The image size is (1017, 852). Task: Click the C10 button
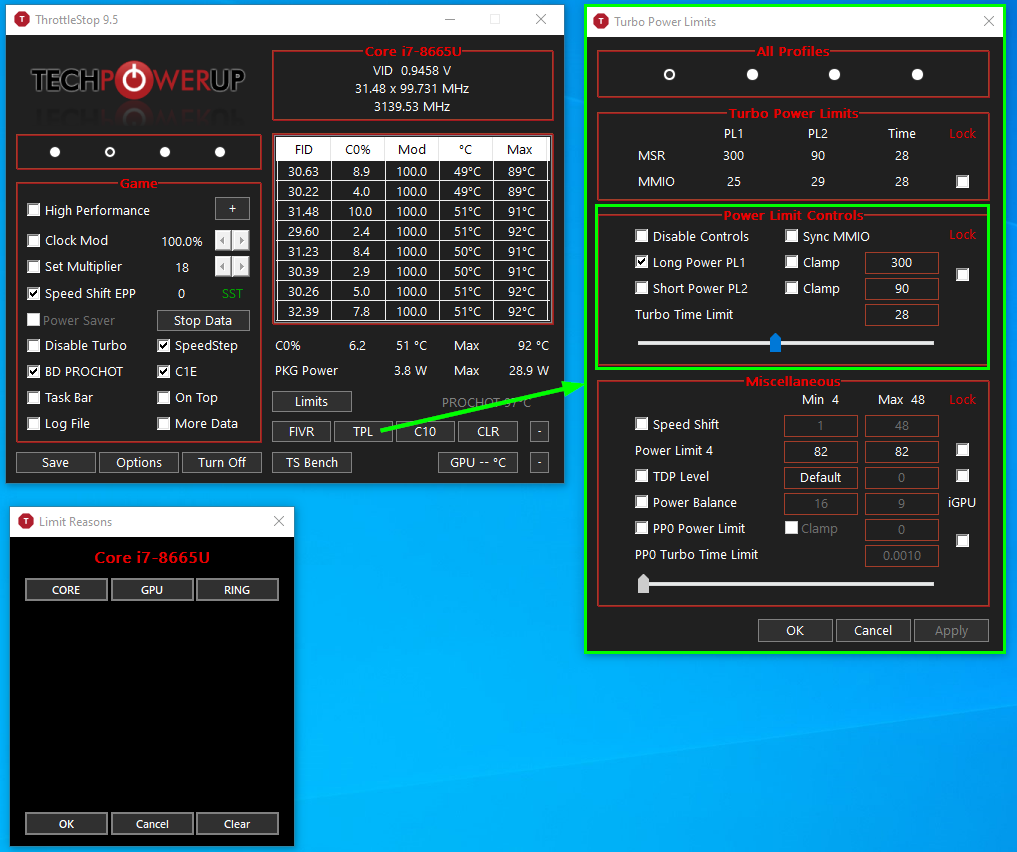point(425,431)
